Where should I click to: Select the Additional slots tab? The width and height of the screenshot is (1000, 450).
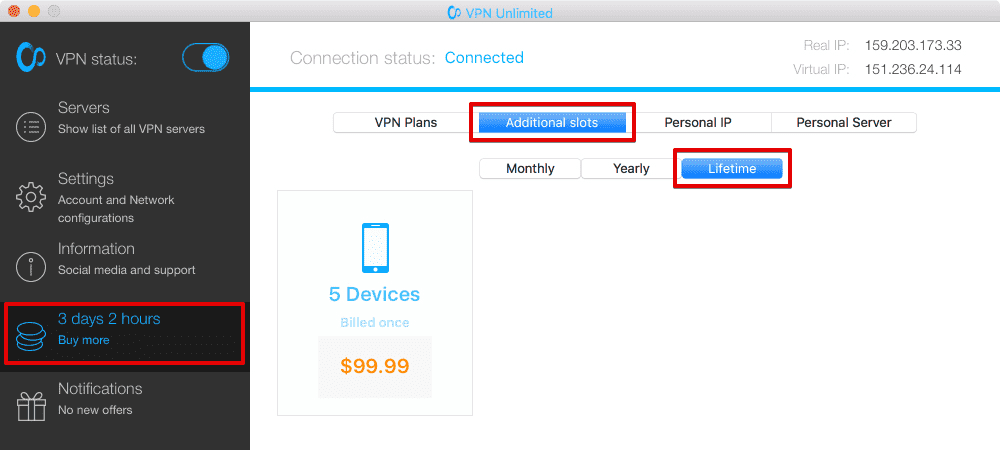(552, 123)
